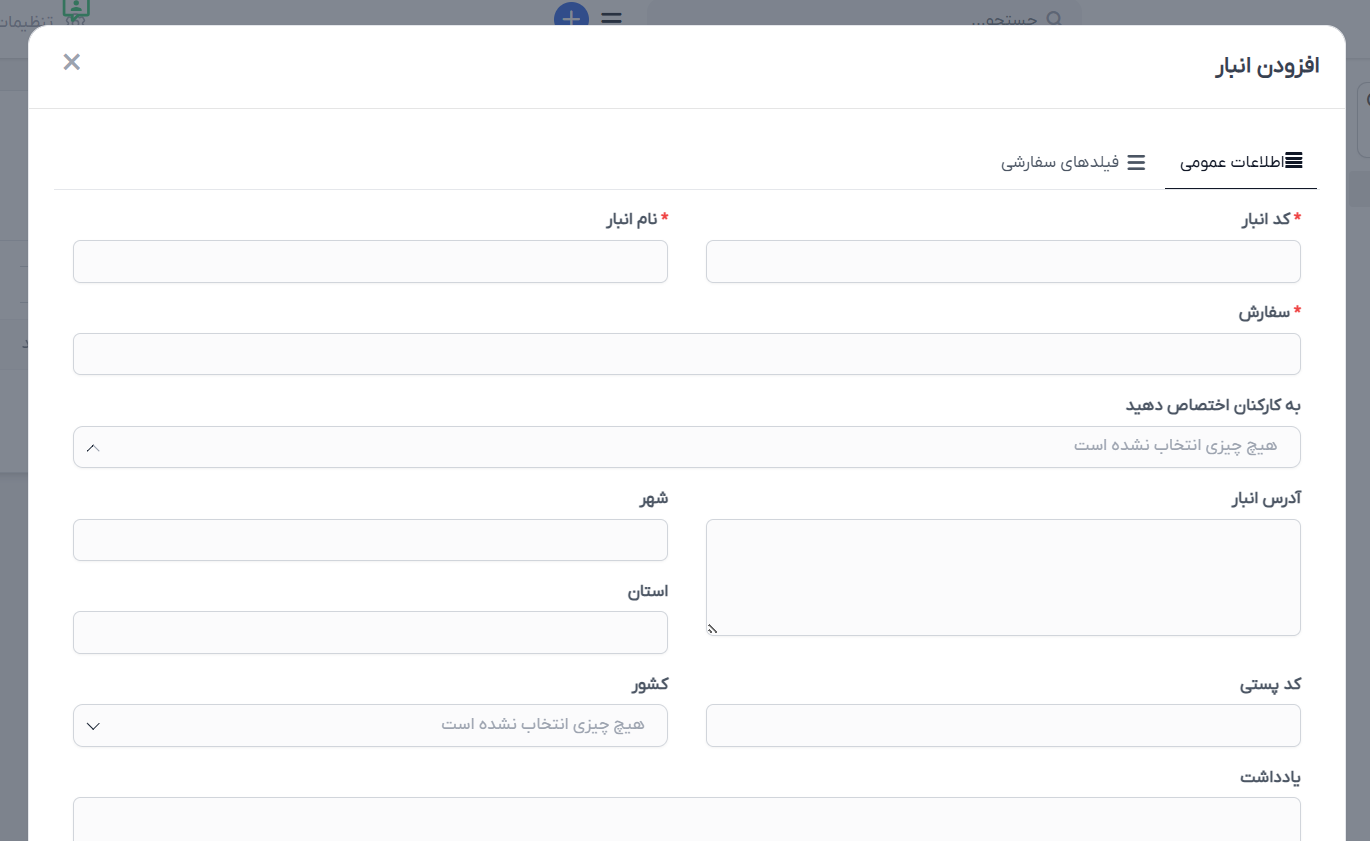Open the به کارکنان اختصاص دهید dropdown

click(687, 447)
